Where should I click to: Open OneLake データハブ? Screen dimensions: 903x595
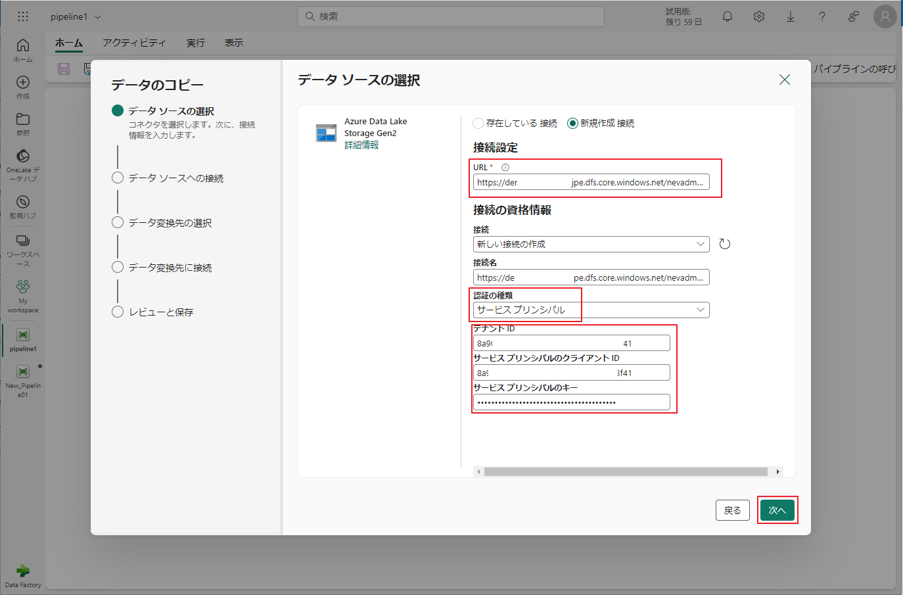[x=23, y=165]
